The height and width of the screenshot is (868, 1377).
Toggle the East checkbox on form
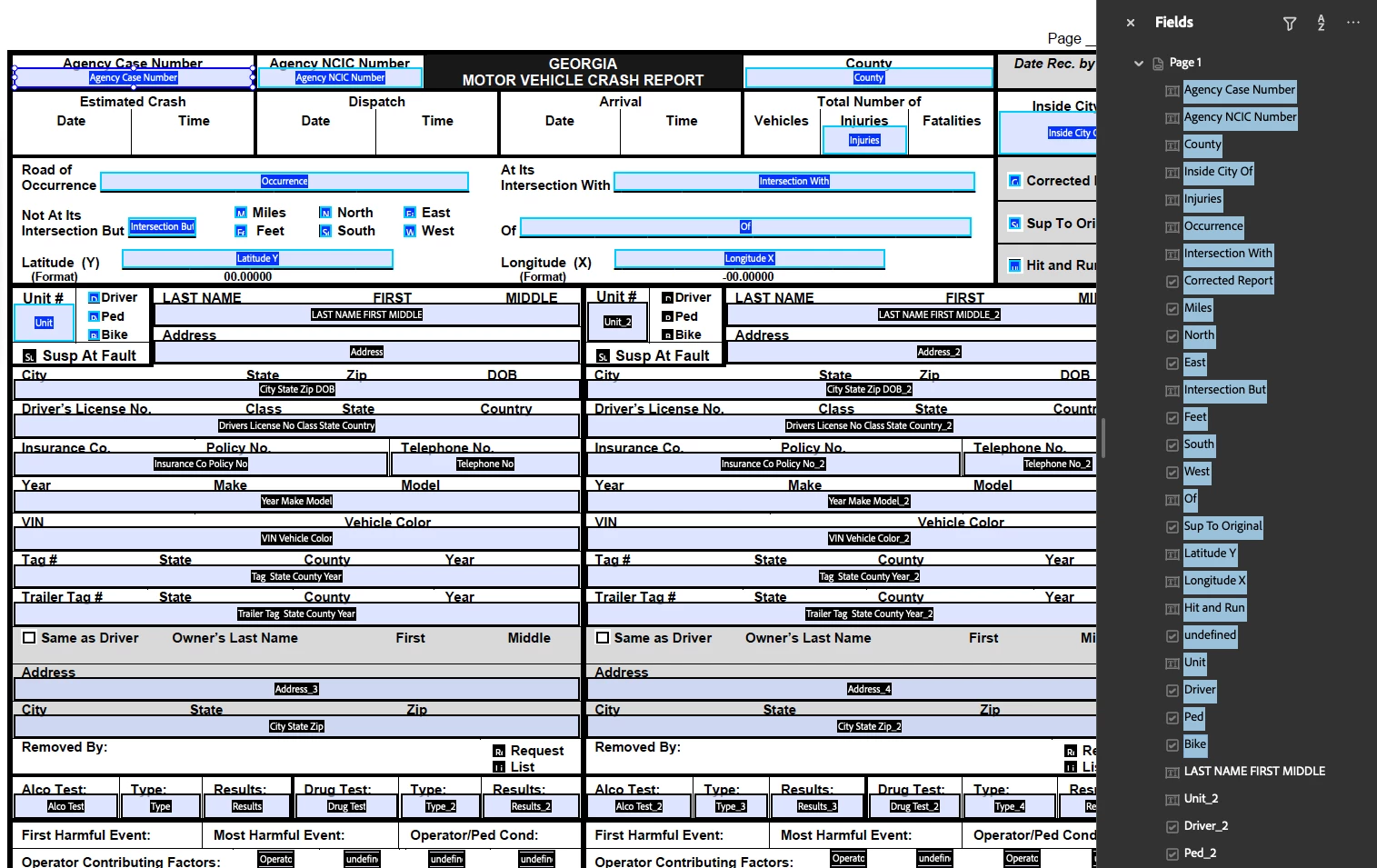pos(410,213)
